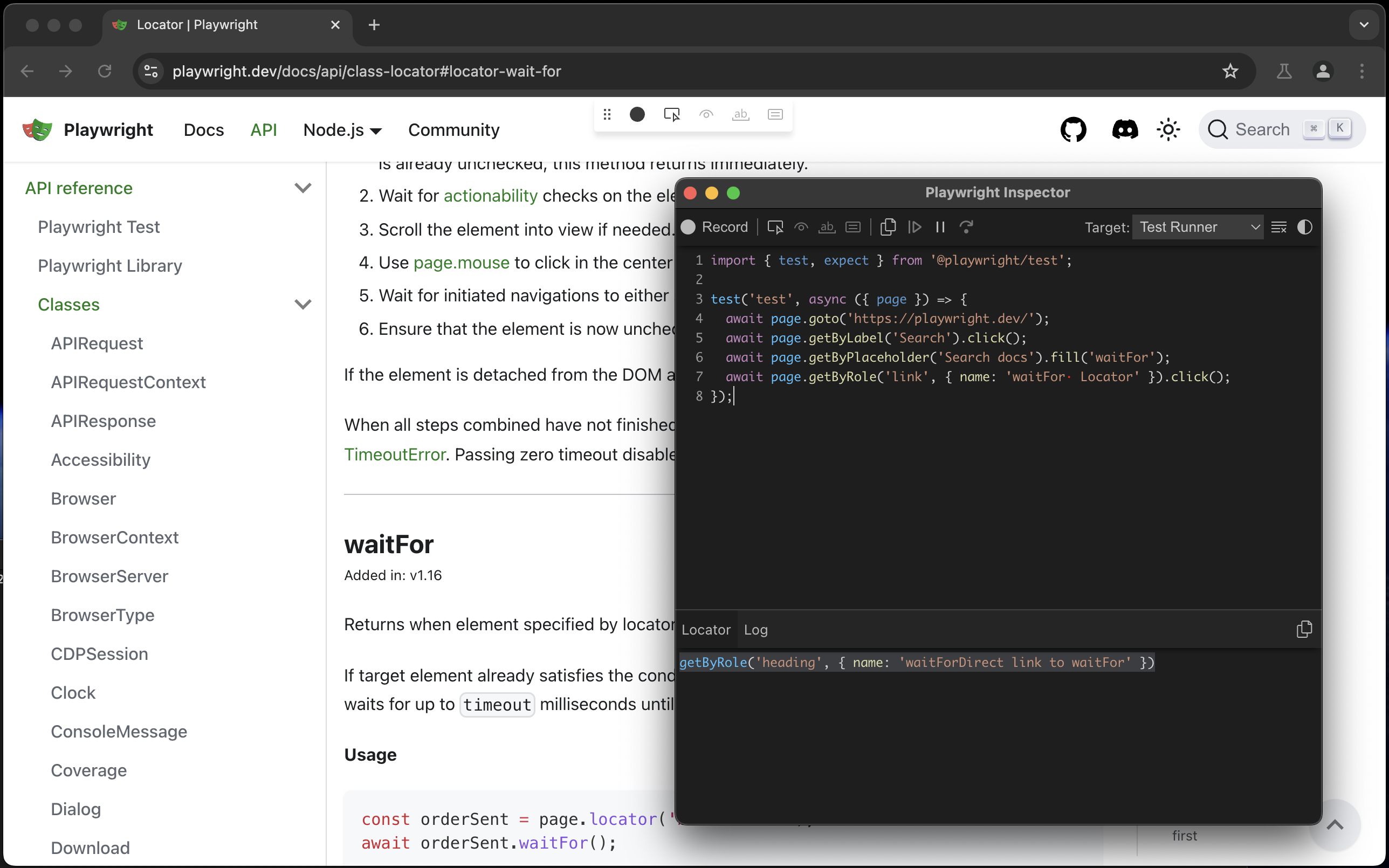The image size is (1389, 868).
Task: Switch to the Log tab
Action: pos(755,630)
